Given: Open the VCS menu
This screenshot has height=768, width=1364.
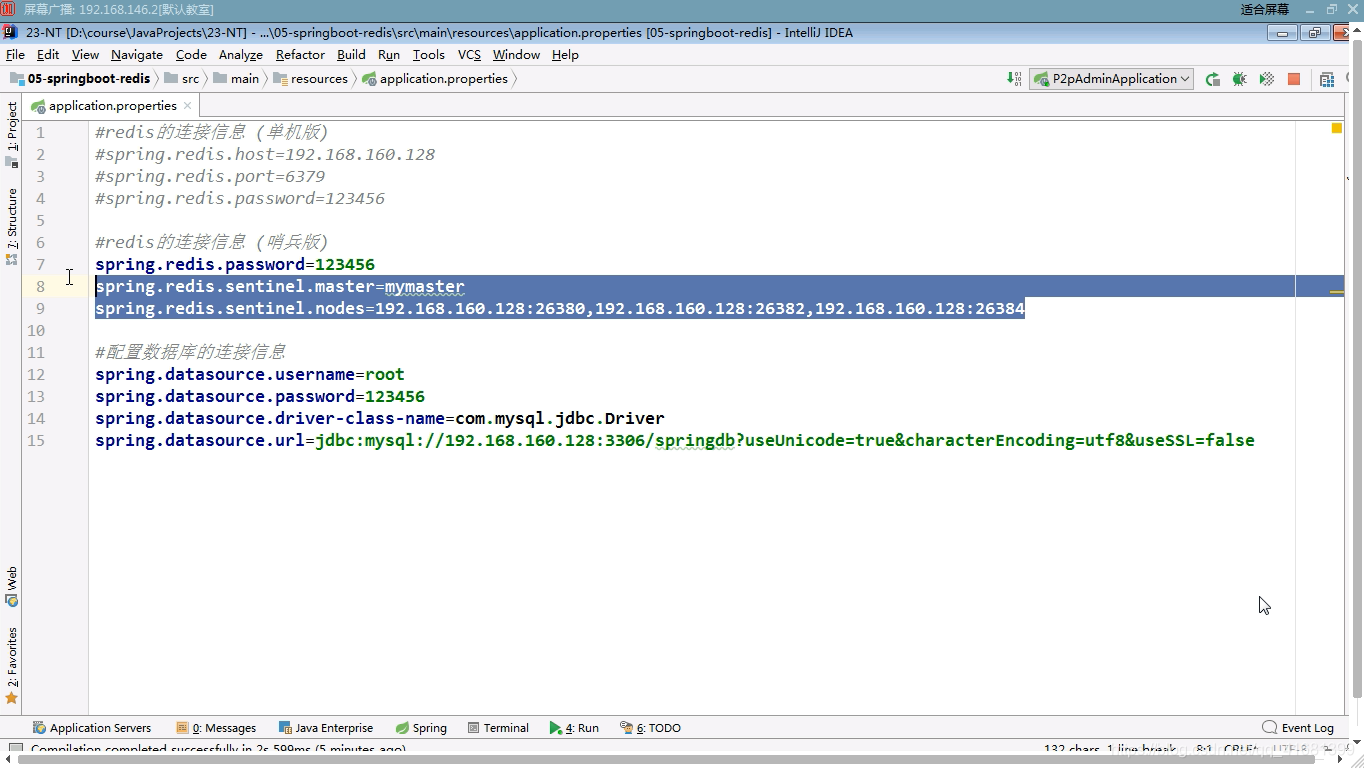Looking at the screenshot, I should [x=469, y=55].
